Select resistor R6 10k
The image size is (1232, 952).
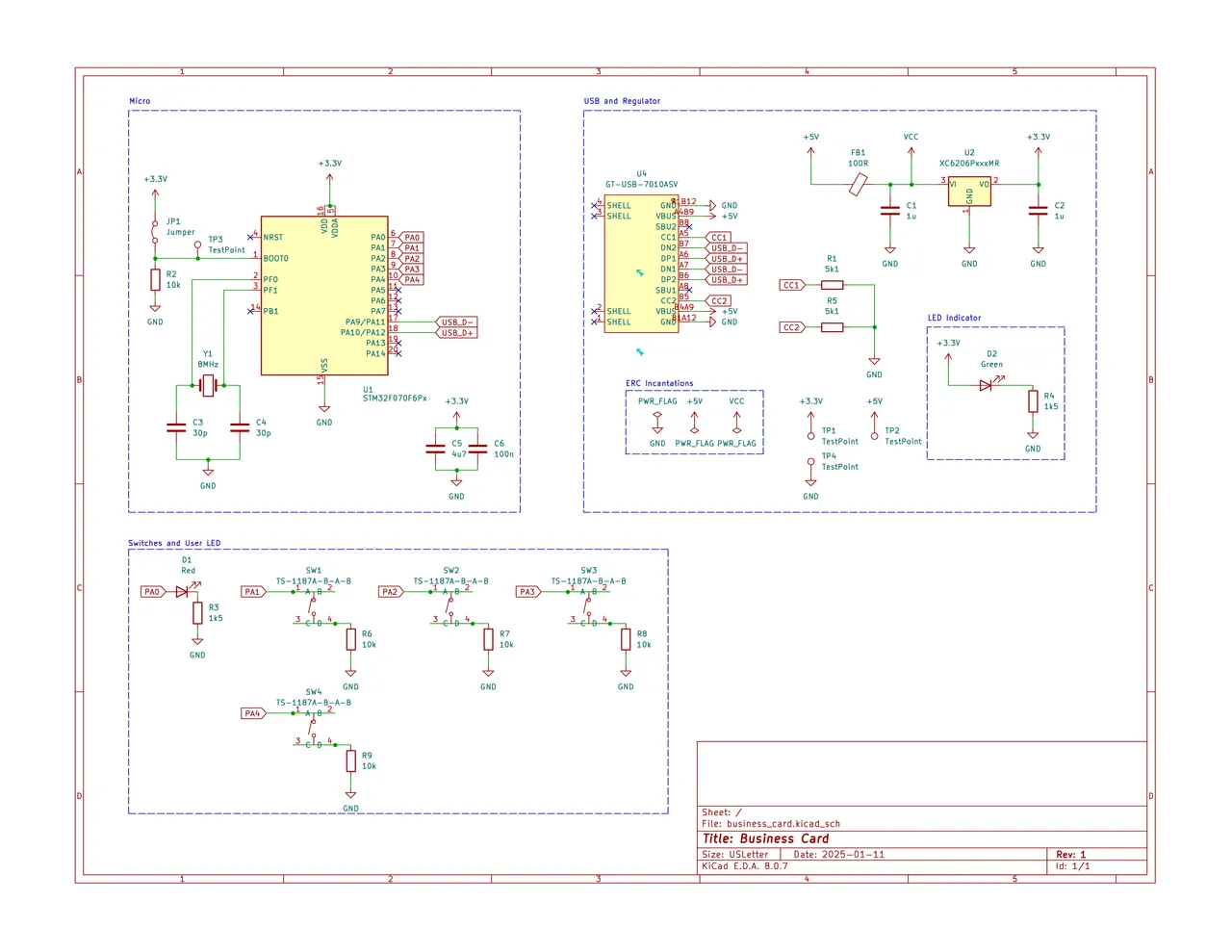point(351,638)
